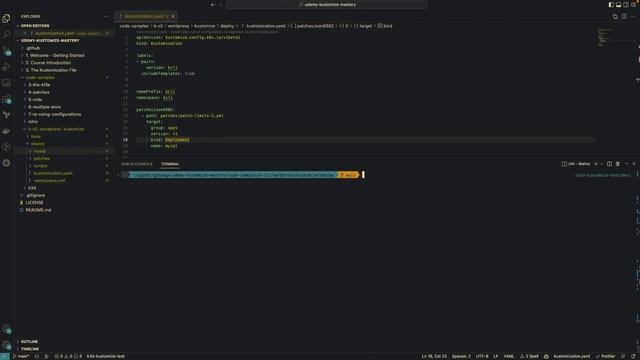Toggle primary sidebar layout icon

611,4
